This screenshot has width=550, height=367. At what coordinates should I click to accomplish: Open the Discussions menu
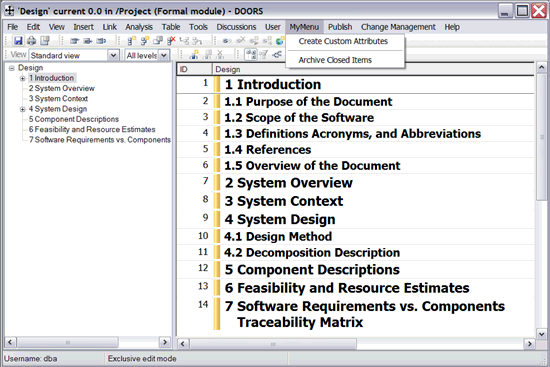(x=236, y=27)
